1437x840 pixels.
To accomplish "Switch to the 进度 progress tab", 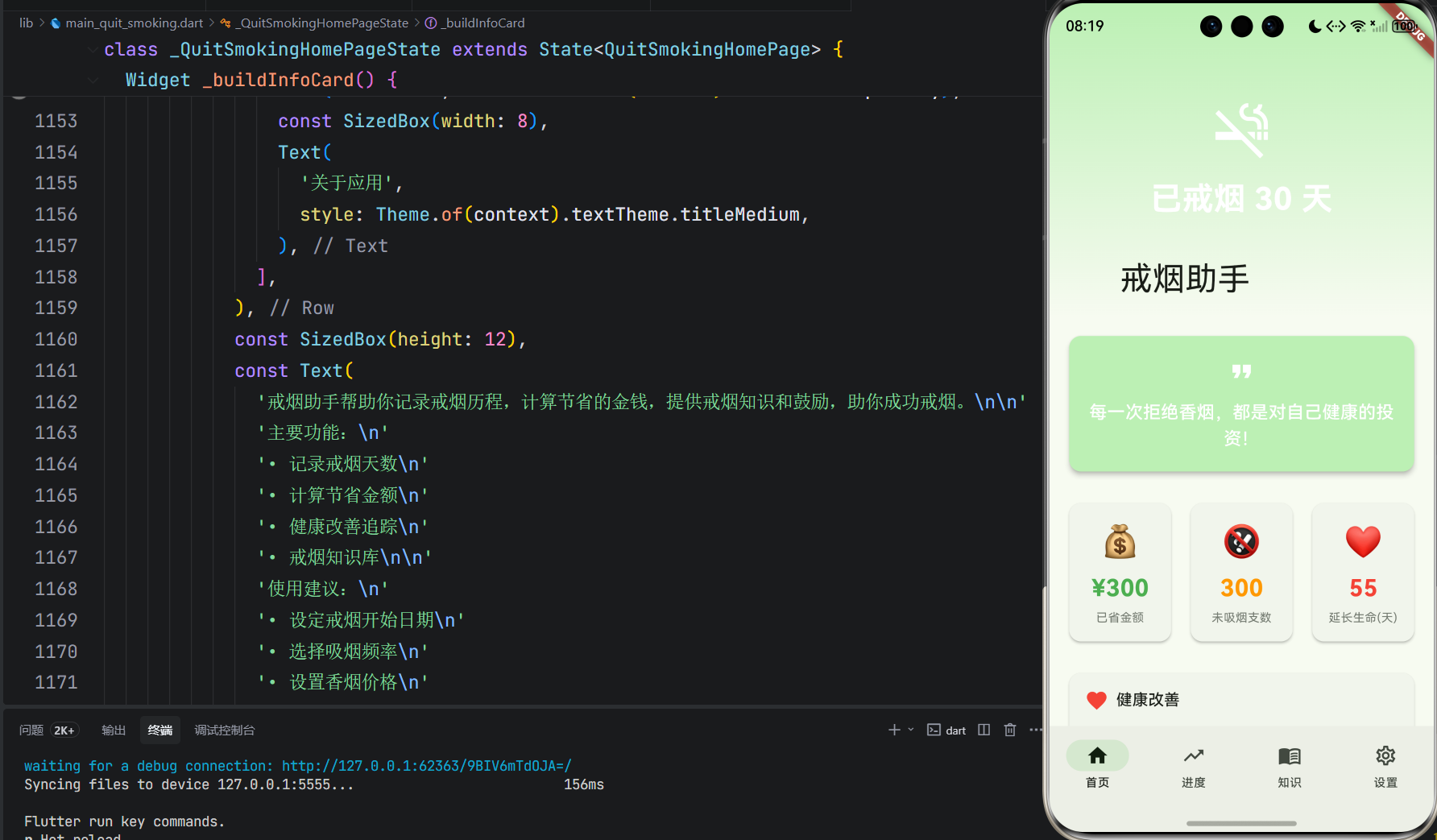I will point(1193,765).
